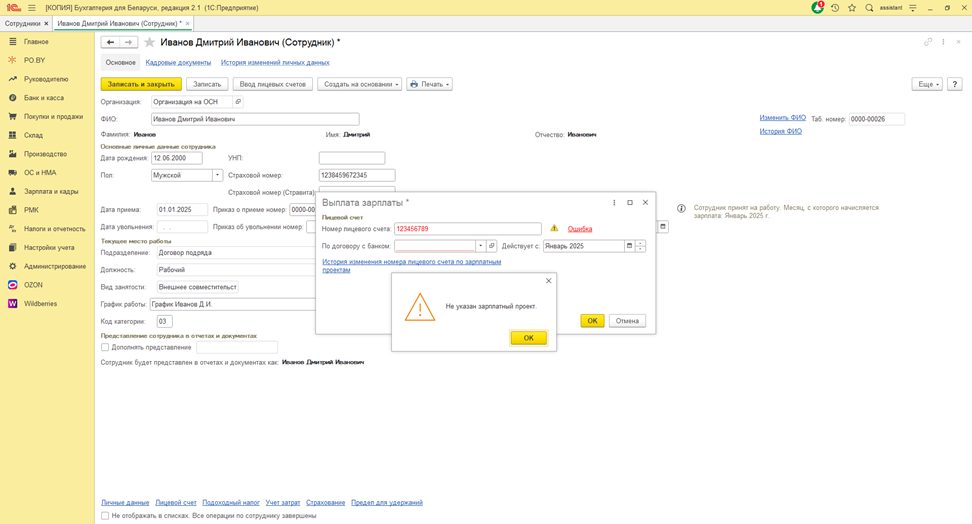Click Номер лицевого счета input field
The width and height of the screenshot is (972, 524).
[468, 229]
